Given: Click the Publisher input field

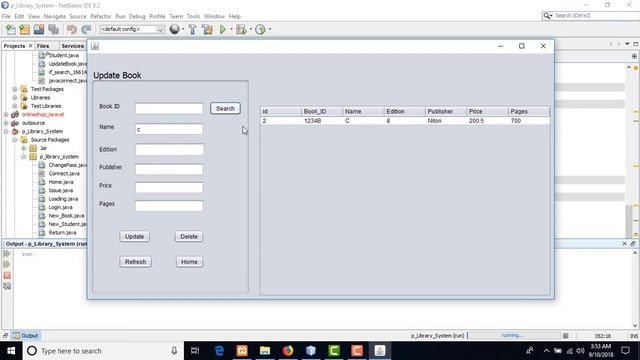Looking at the screenshot, I should [x=169, y=169].
